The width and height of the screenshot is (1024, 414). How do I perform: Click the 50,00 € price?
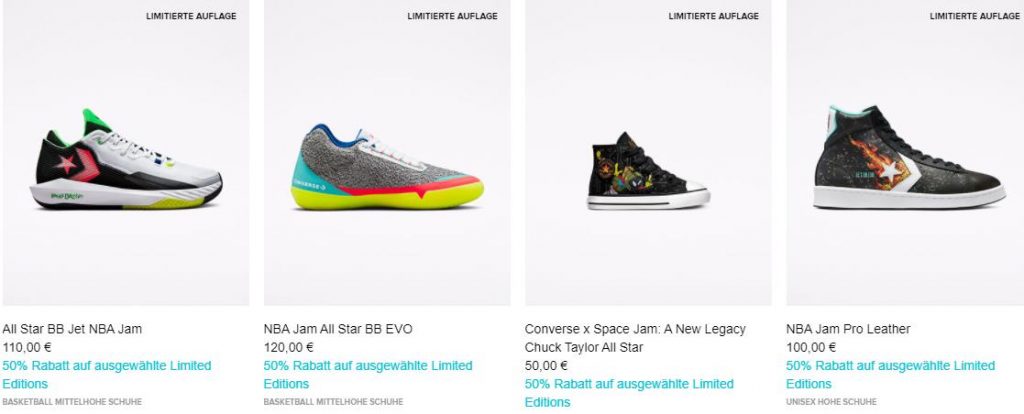tap(547, 366)
